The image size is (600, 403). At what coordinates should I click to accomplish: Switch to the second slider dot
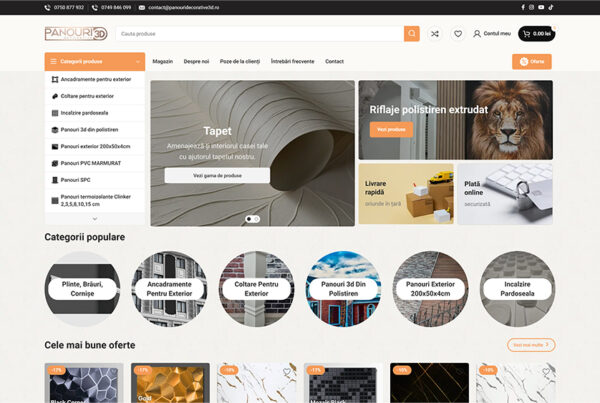point(257,218)
